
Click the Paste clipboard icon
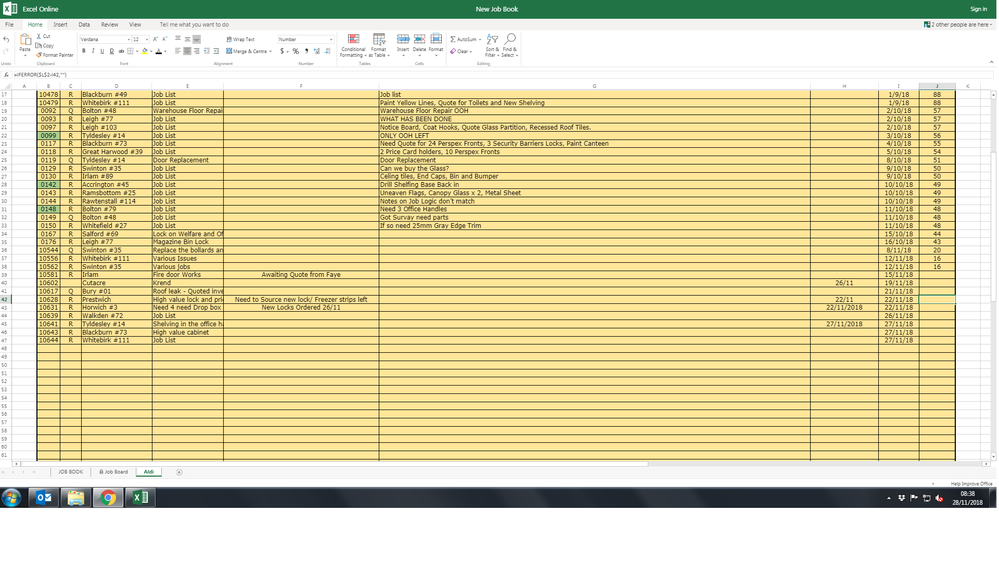(x=25, y=40)
